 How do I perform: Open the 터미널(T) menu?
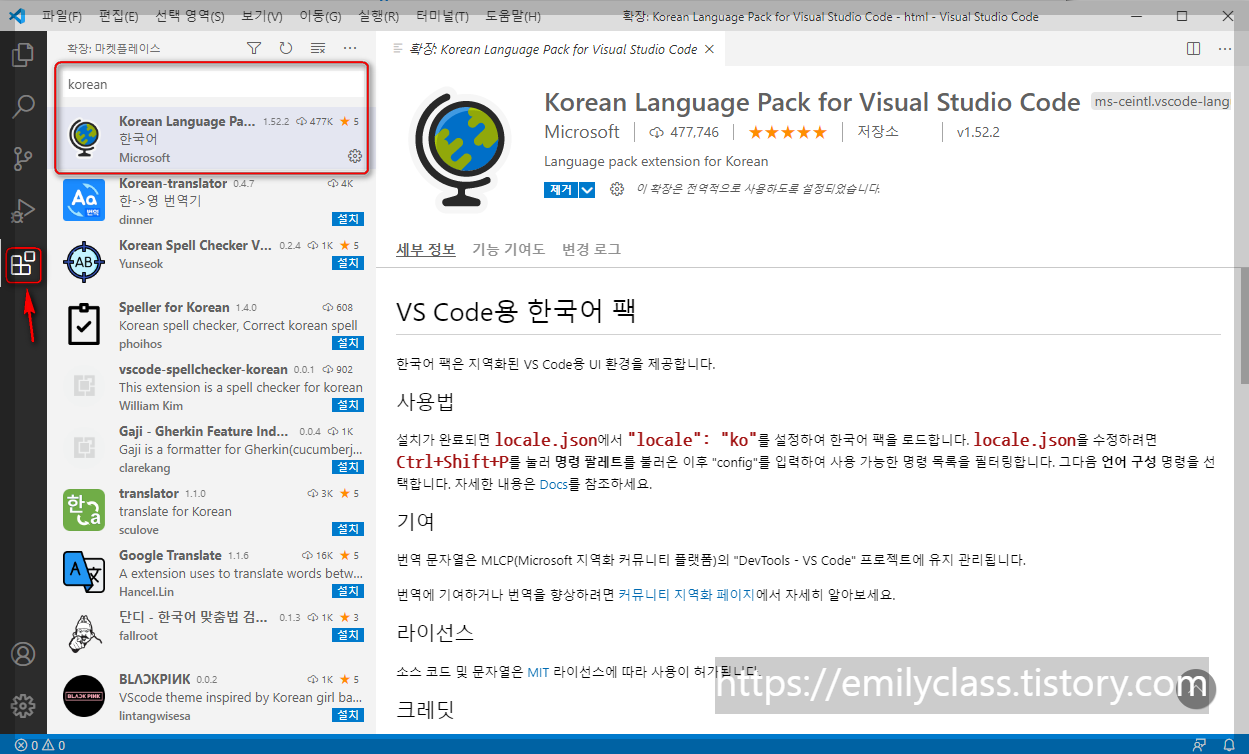[440, 17]
